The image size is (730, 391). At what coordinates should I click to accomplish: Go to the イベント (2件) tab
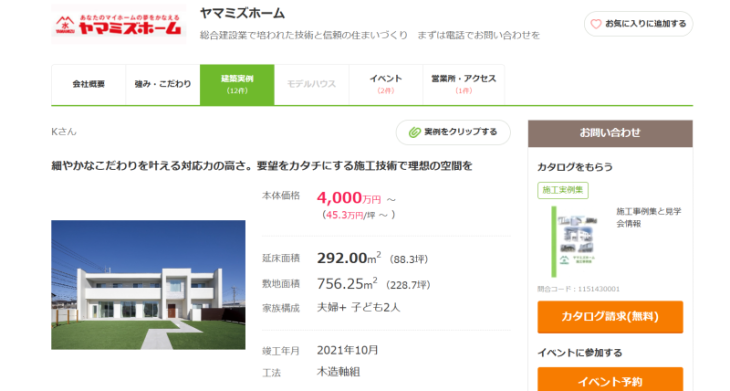click(386, 84)
